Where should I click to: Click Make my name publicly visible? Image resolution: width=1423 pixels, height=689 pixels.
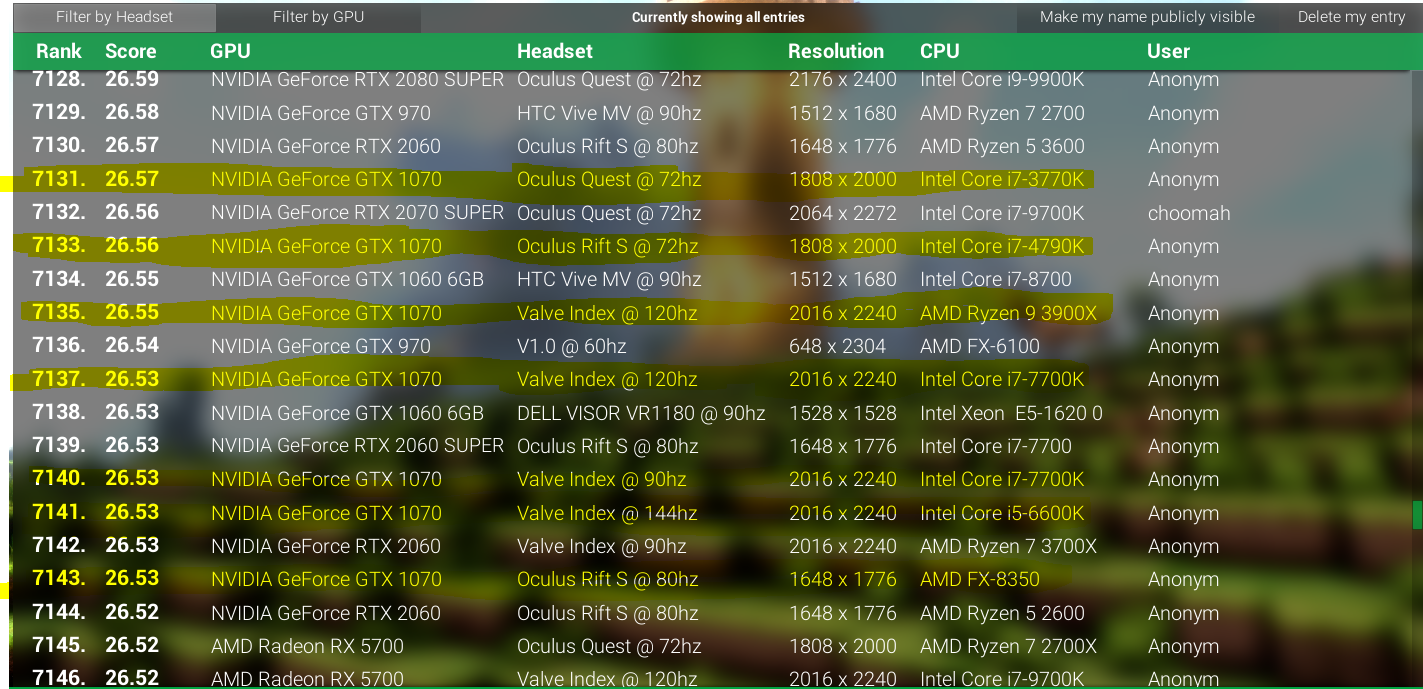[1147, 17]
